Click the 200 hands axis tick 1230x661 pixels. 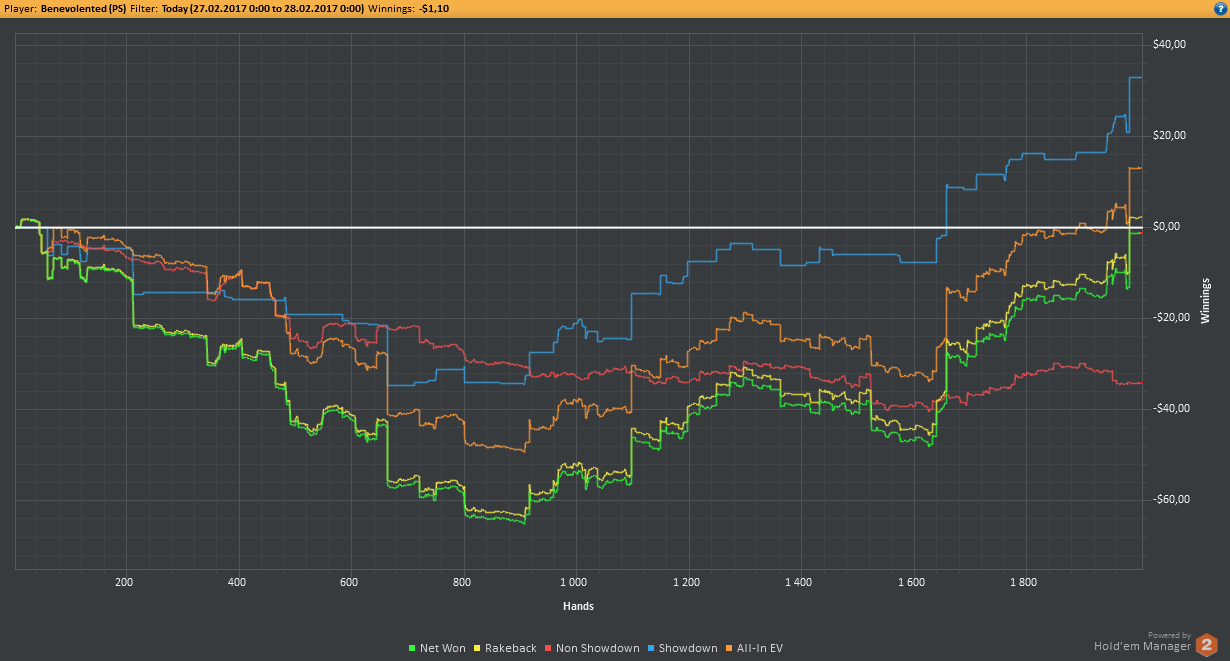(x=125, y=581)
